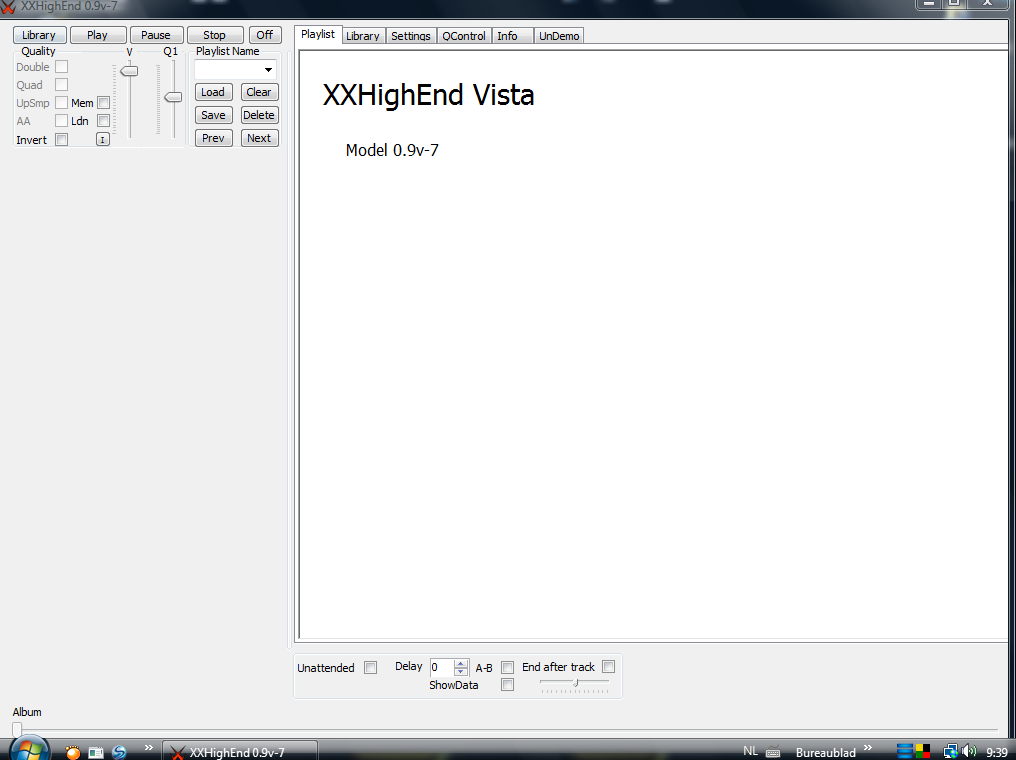Delete the playlist
Screen dimensions: 1016x760
(x=259, y=115)
